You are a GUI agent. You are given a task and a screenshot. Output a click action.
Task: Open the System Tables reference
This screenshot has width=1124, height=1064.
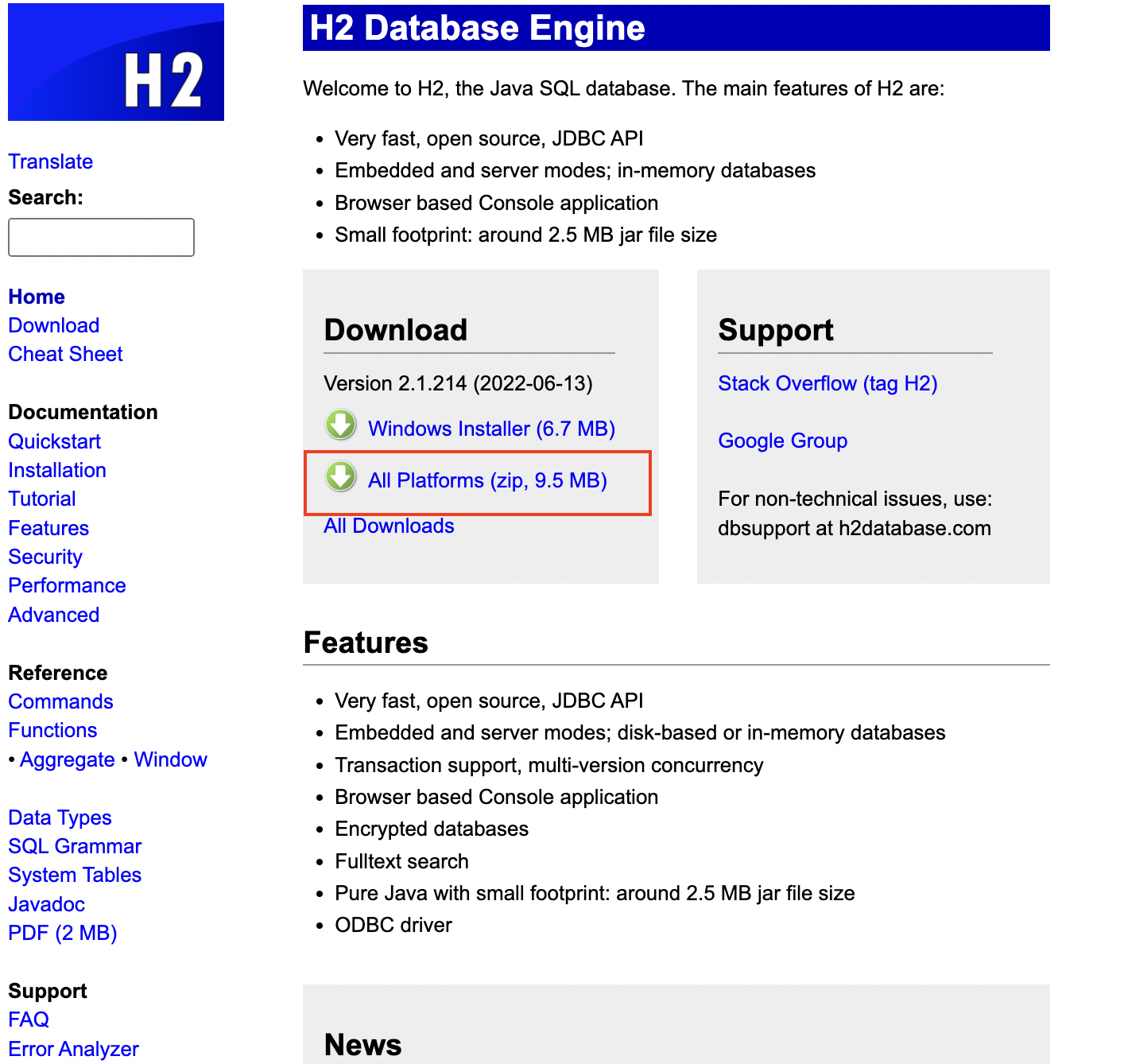(x=75, y=875)
